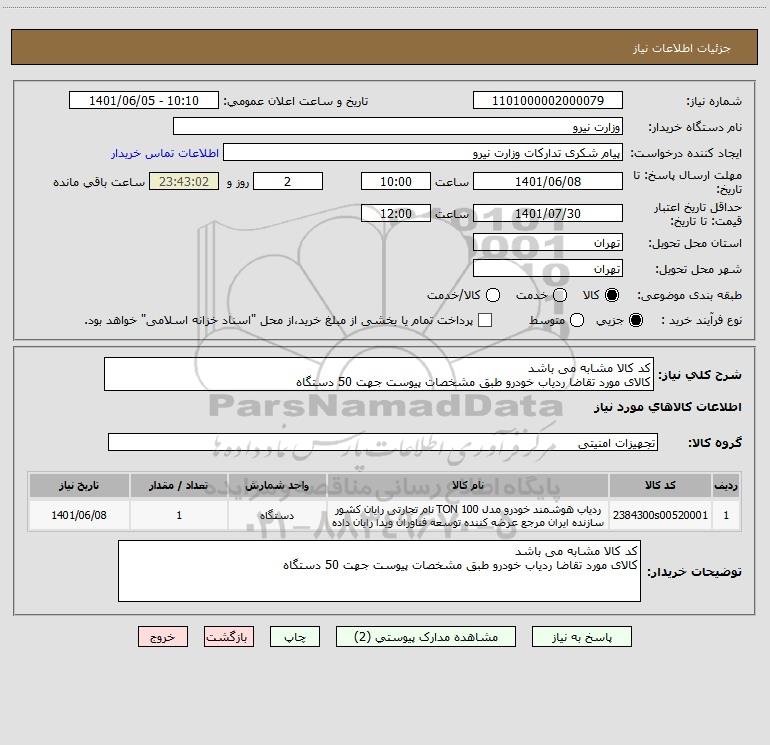Click the buyer name field وزارت نیرو
The width and height of the screenshot is (770, 745).
click(x=398, y=126)
